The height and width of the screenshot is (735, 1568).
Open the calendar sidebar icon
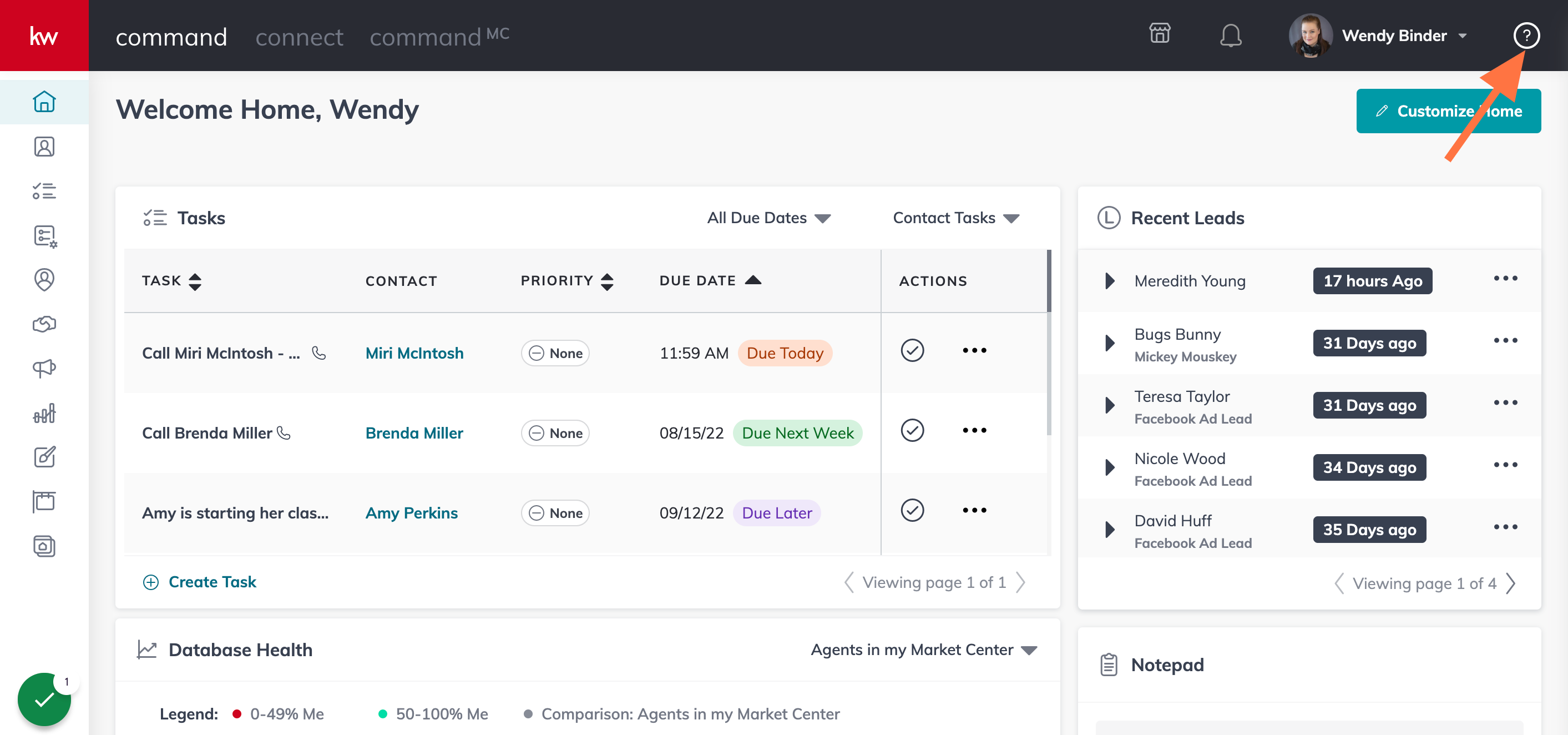[x=44, y=502]
